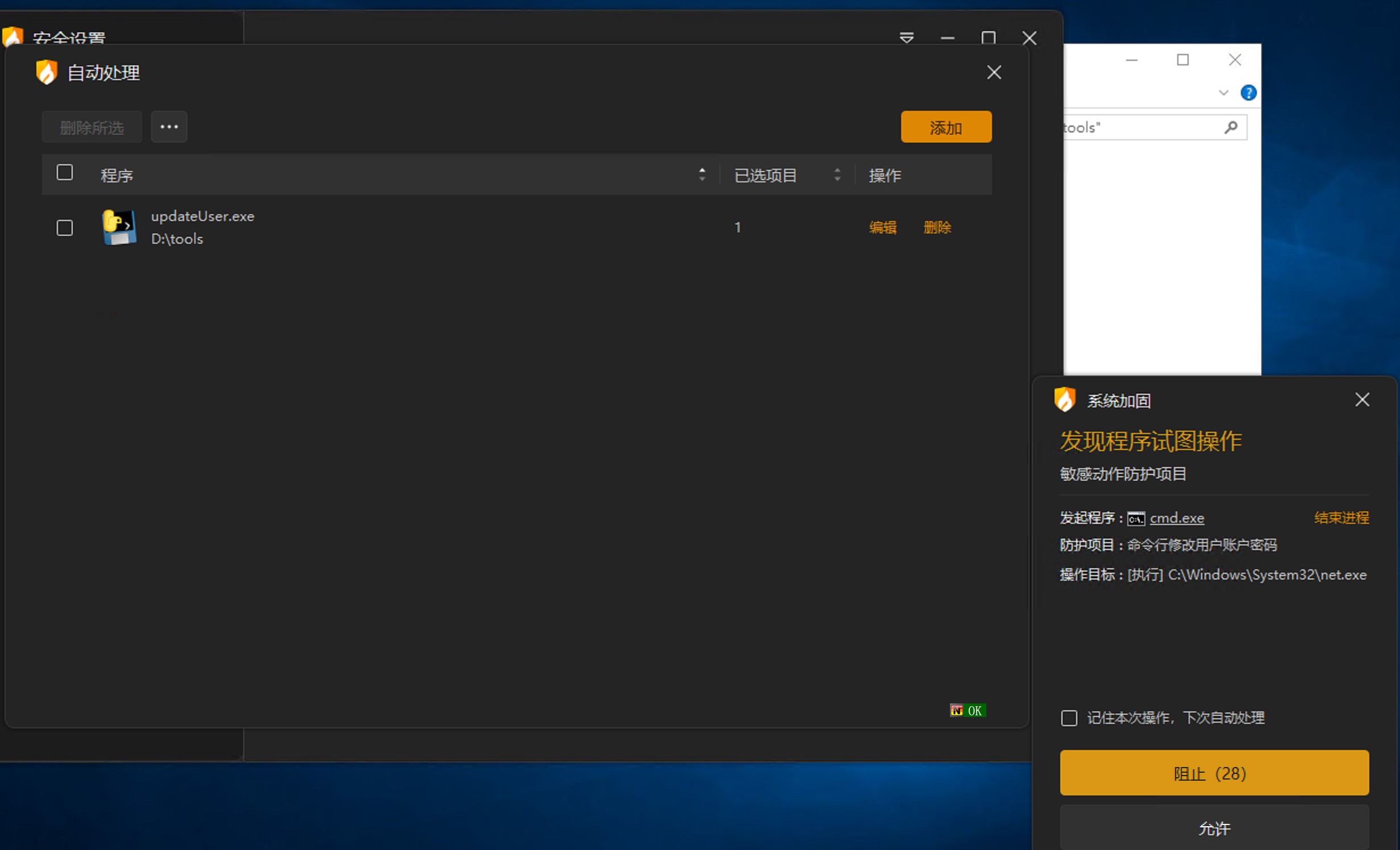The height and width of the screenshot is (850, 1400).
Task: Maximize the Explorer window
Action: click(1183, 60)
